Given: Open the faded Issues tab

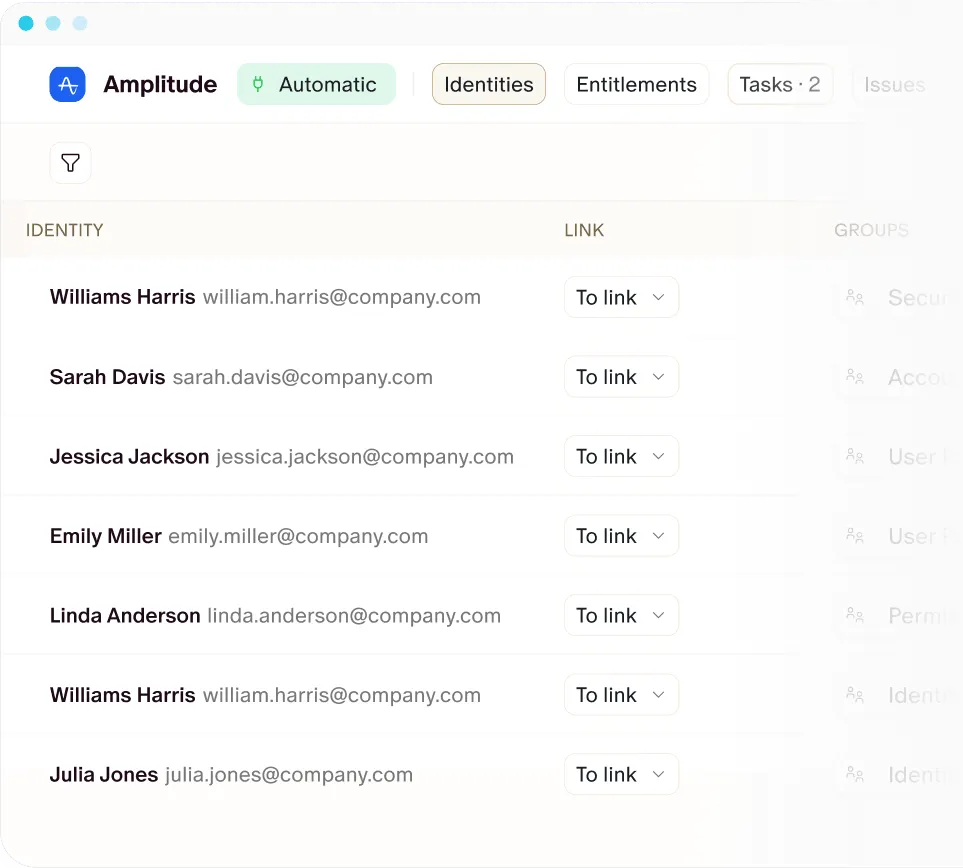Looking at the screenshot, I should pyautogui.click(x=894, y=84).
